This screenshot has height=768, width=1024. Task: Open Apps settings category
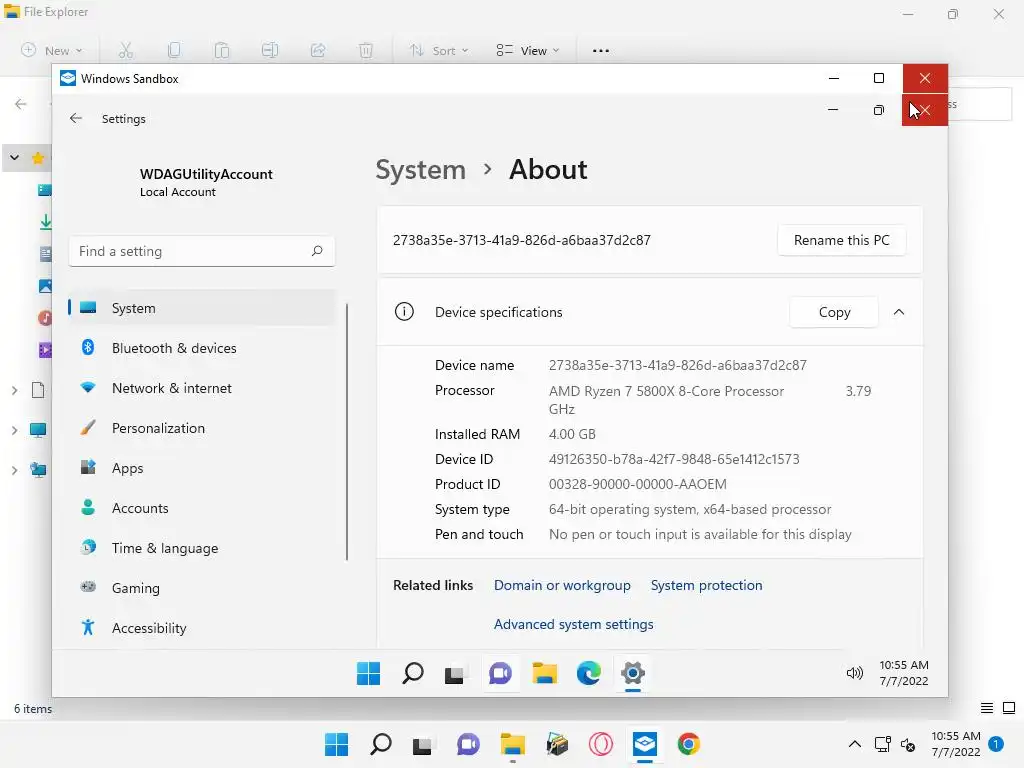202,468
